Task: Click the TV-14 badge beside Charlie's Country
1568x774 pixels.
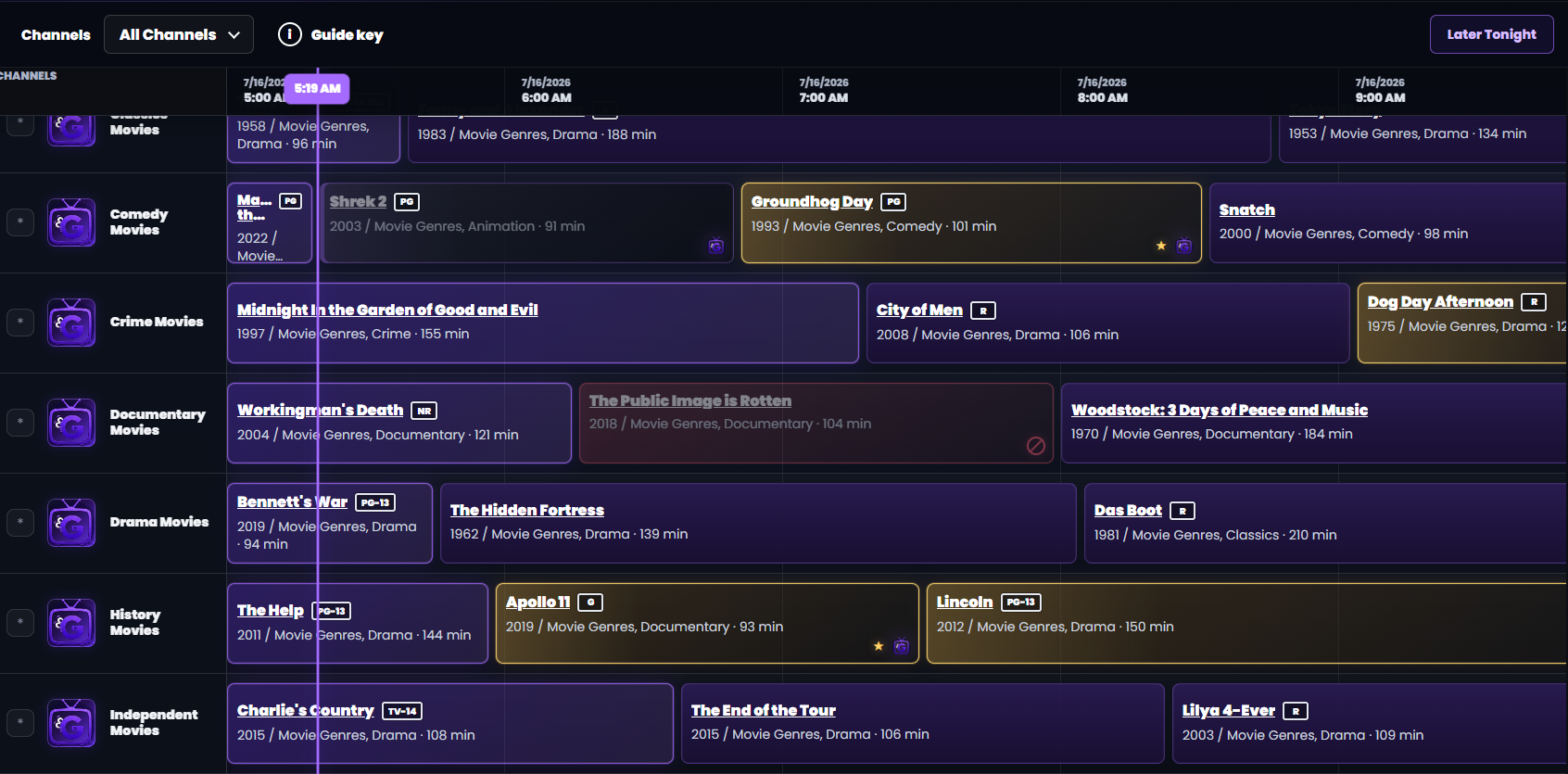Action: point(402,711)
